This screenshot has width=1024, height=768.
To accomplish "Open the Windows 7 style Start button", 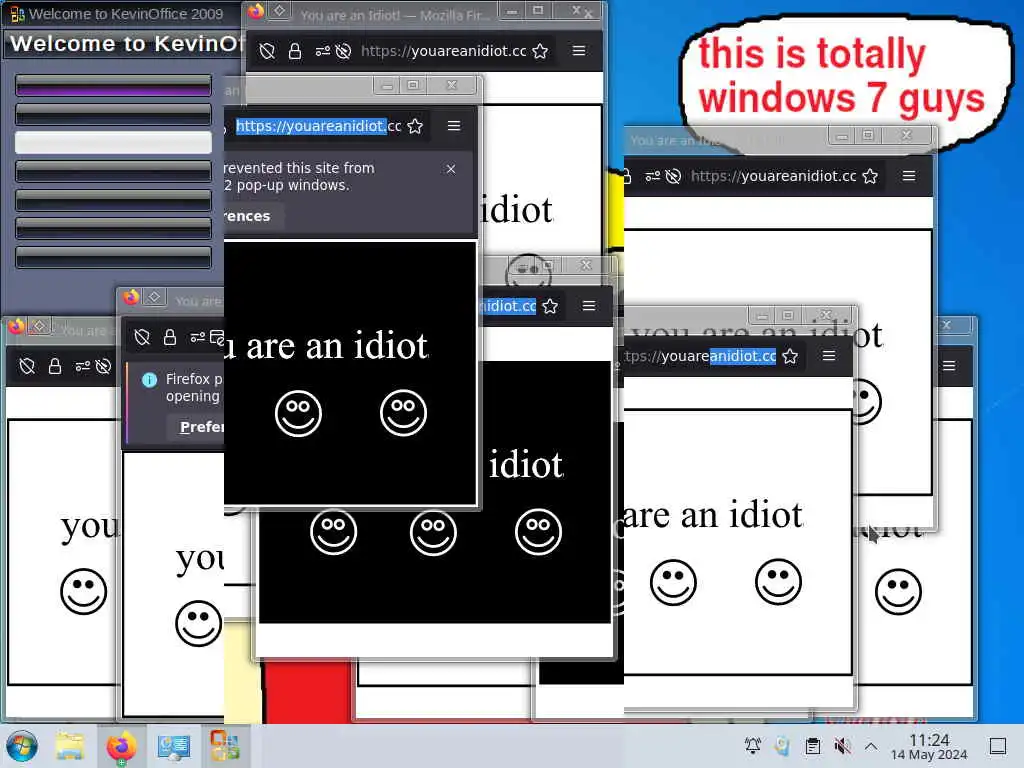I will pos(22,746).
